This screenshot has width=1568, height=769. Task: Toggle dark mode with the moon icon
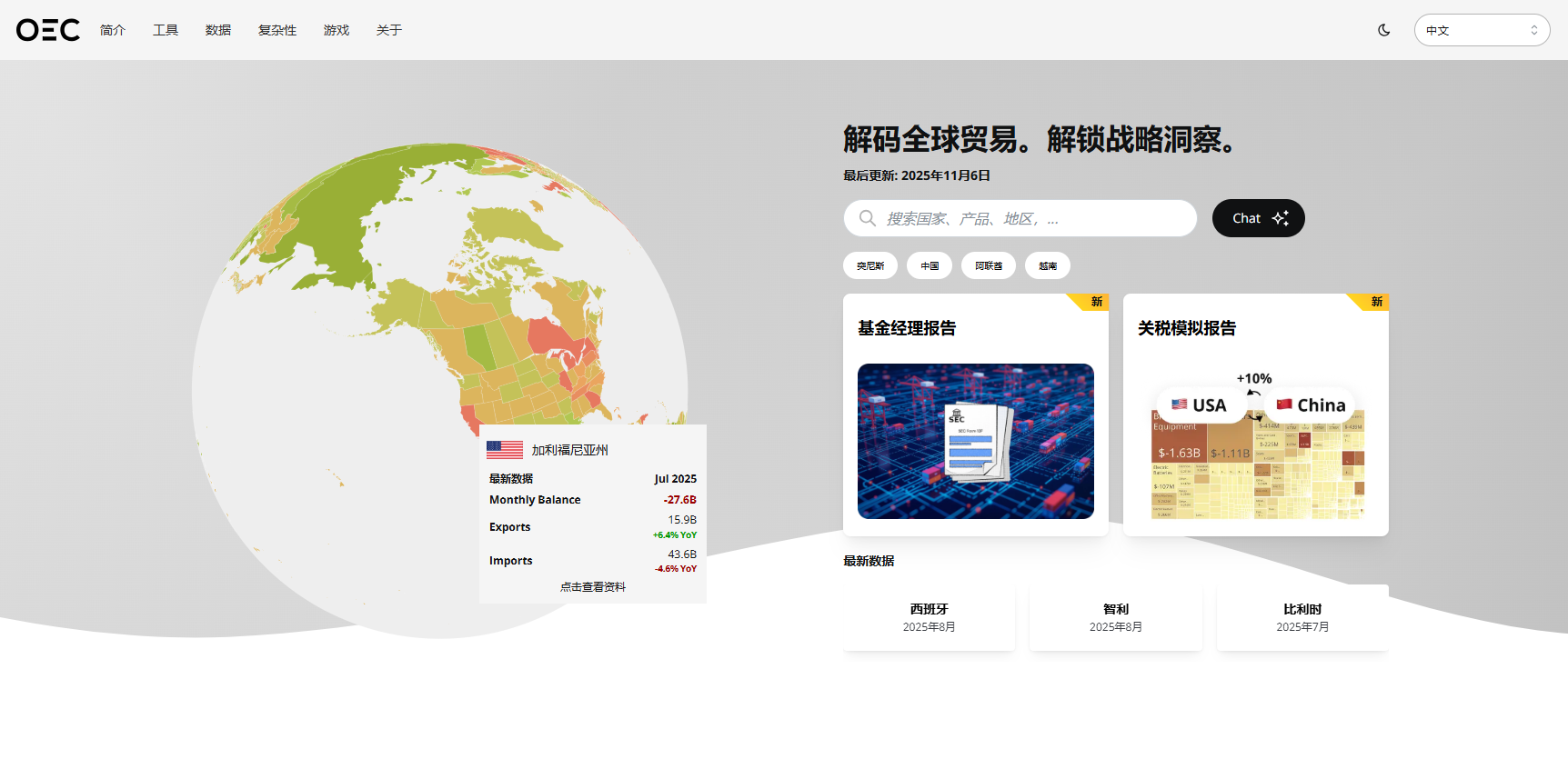coord(1383,30)
